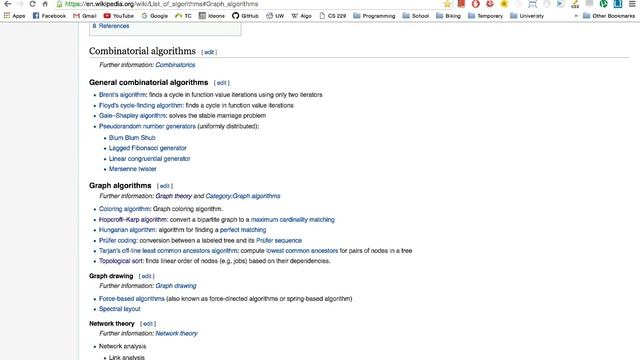640x360 pixels.
Task: Open the Graph theory link
Action: click(173, 196)
